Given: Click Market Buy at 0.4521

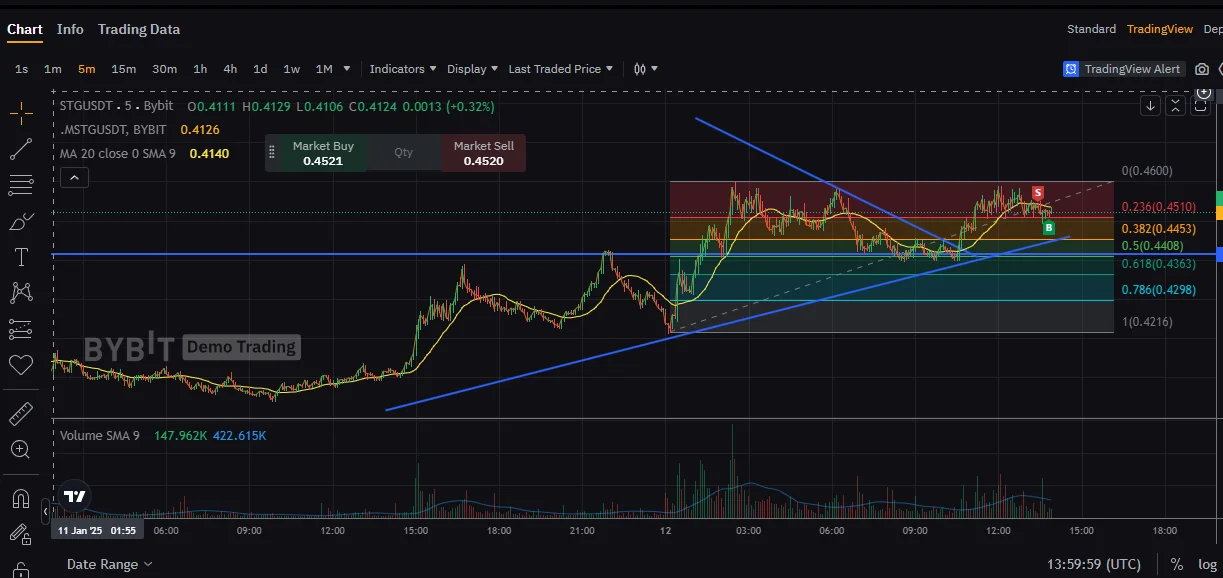Looking at the screenshot, I should click(323, 153).
